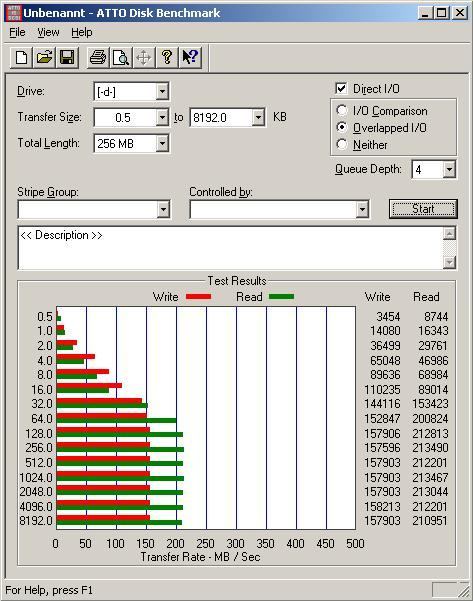Click the read value 29761
Screen dimensions: 473x601
click(x=433, y=346)
